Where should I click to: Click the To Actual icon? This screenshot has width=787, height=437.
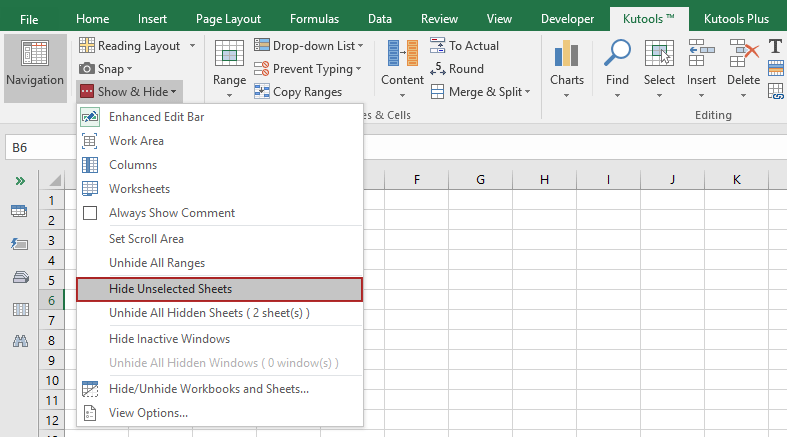(x=438, y=45)
